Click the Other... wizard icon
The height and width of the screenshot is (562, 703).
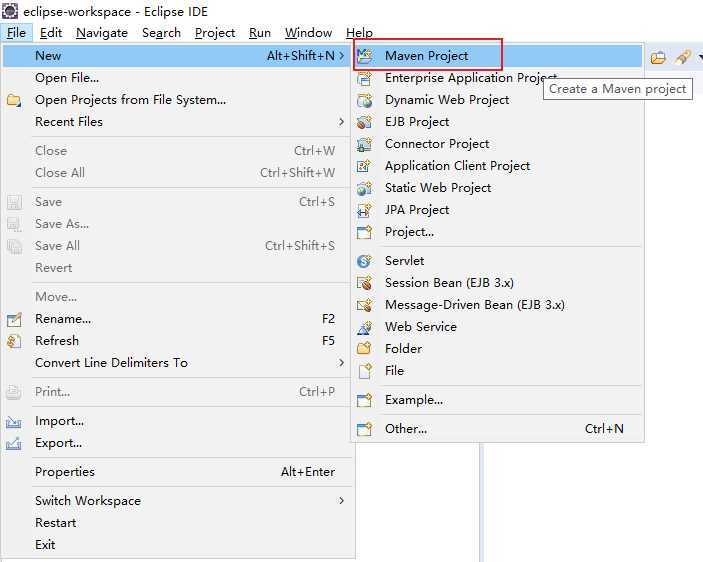[365, 429]
